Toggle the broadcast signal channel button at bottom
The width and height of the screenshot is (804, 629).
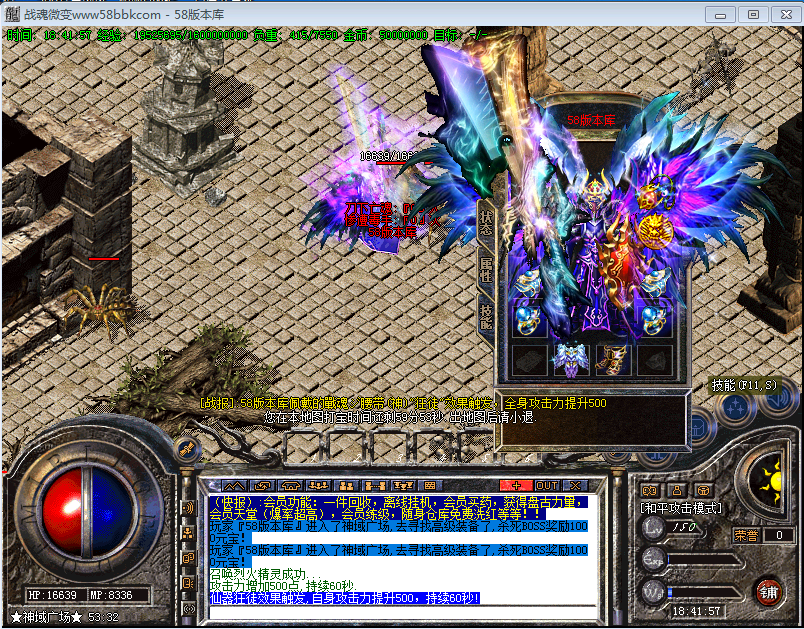(x=189, y=608)
